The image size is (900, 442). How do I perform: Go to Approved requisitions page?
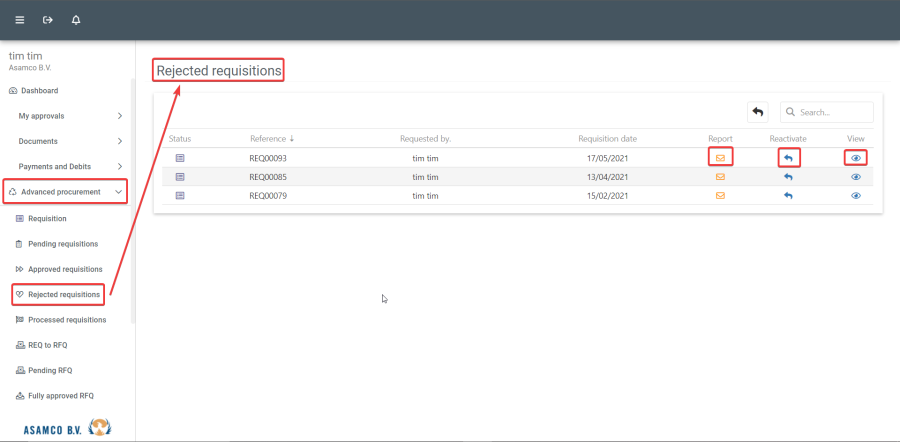pyautogui.click(x=64, y=269)
